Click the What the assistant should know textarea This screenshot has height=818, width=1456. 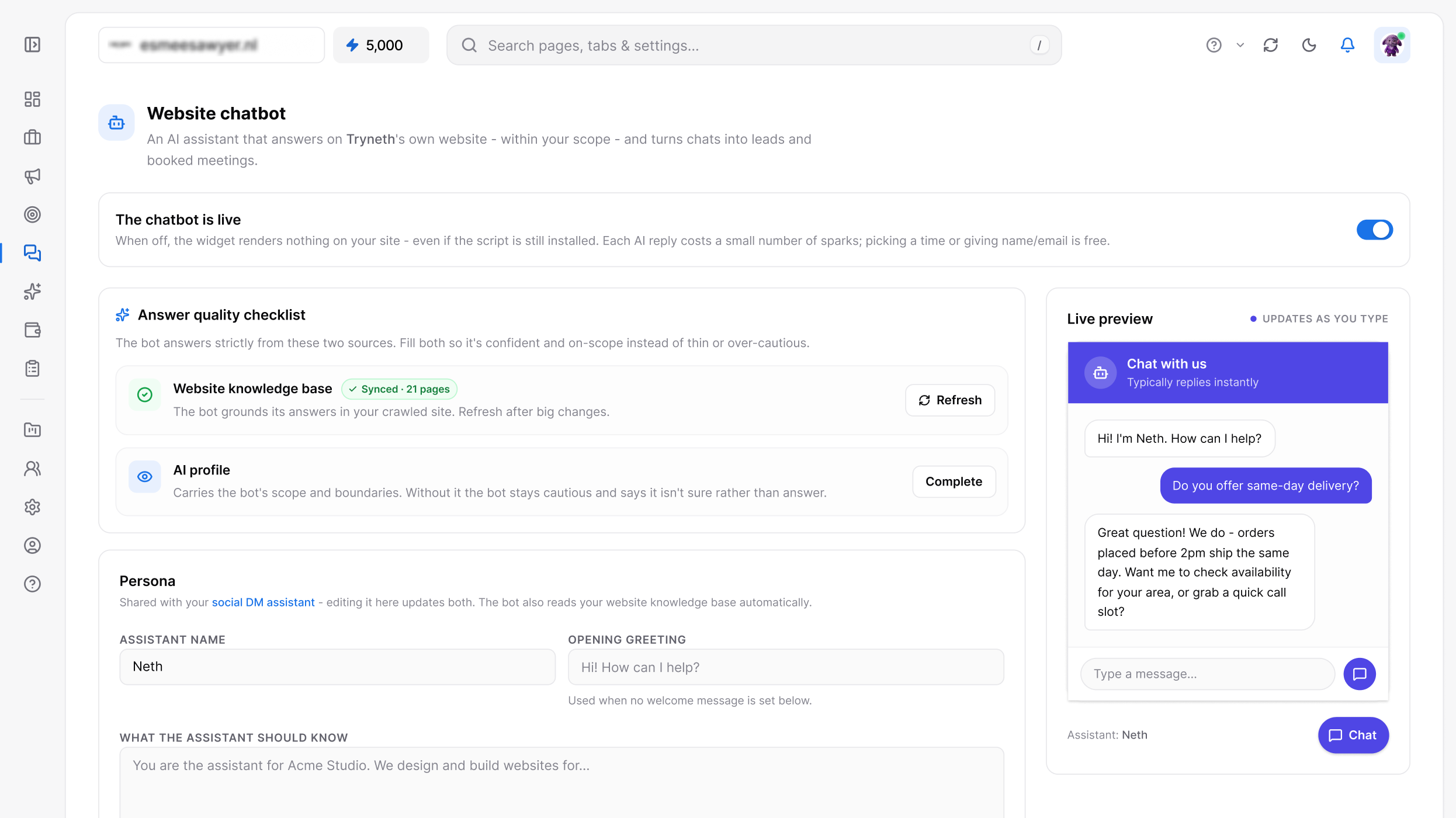[x=561, y=783]
